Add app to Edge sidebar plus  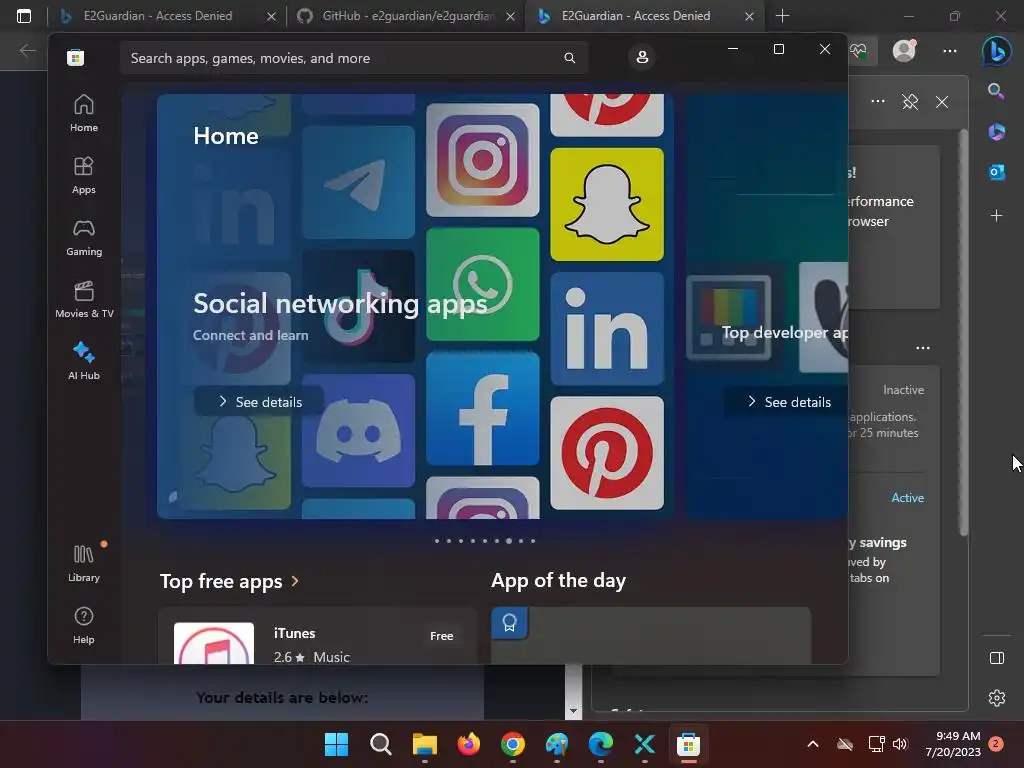(x=997, y=215)
